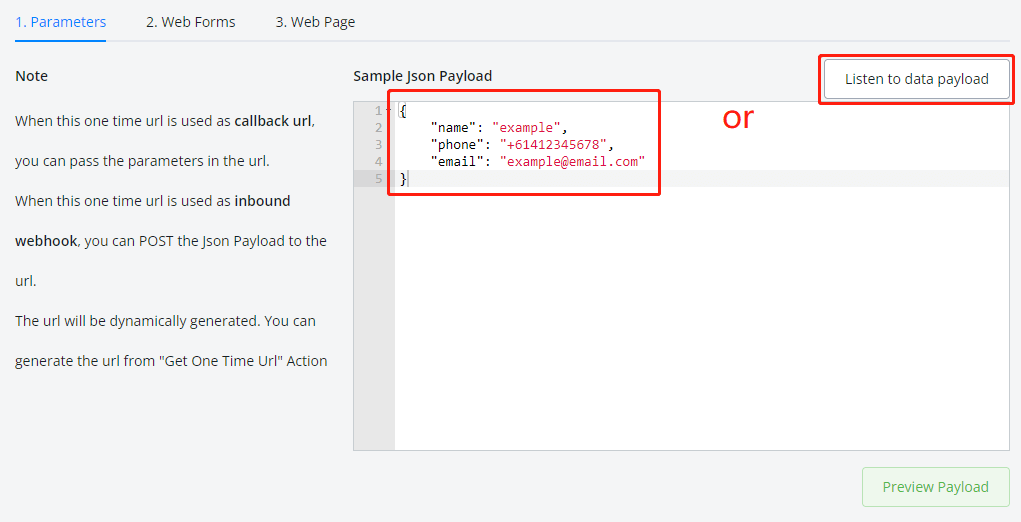Click line number 5 in the gutter
1021x522 pixels.
click(377, 179)
